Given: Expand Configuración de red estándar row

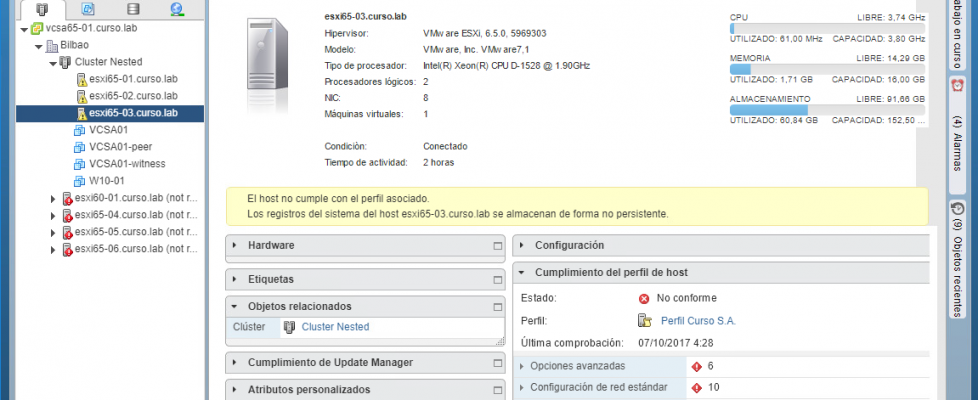Looking at the screenshot, I should 523,388.
